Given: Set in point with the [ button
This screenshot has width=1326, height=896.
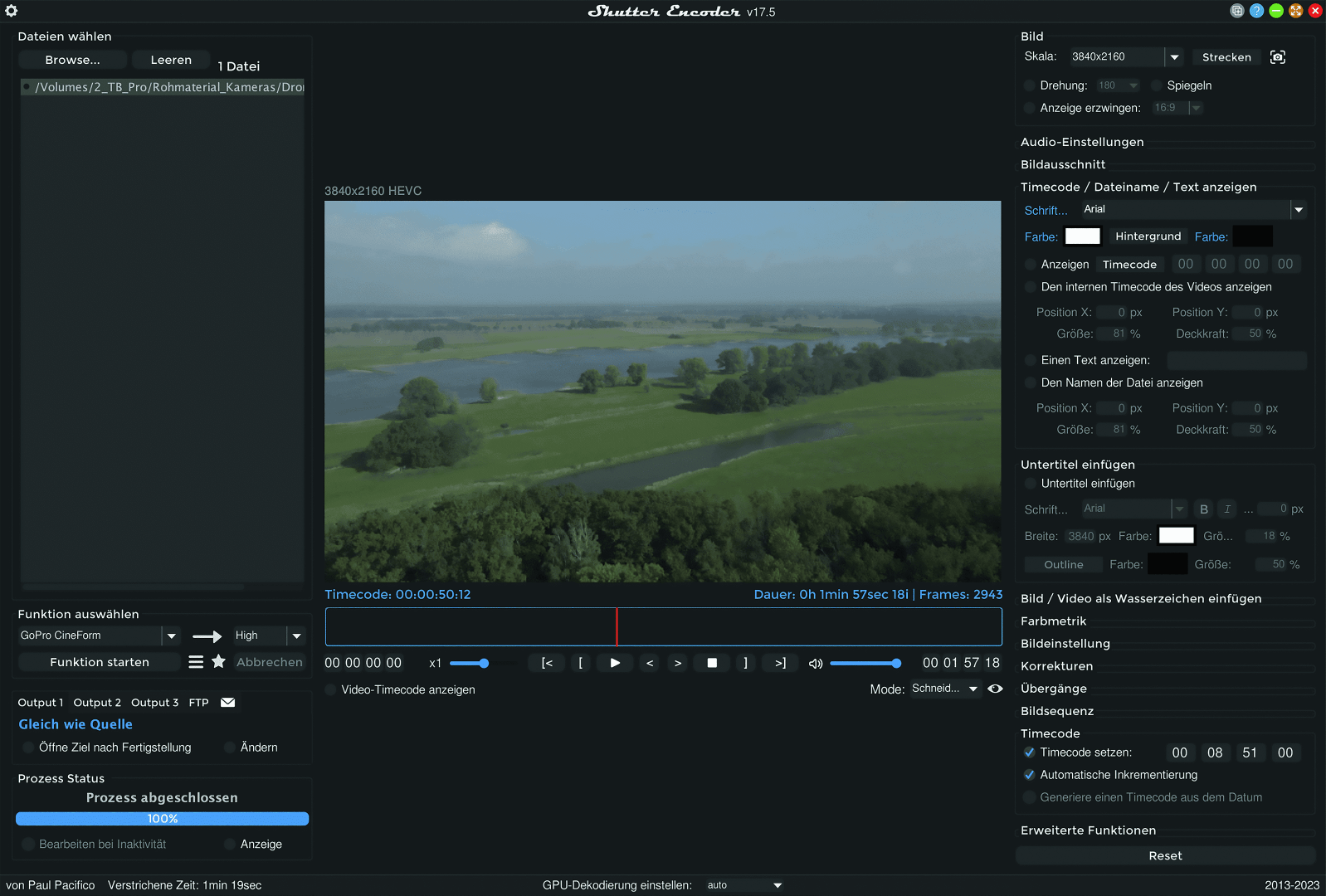Looking at the screenshot, I should (580, 663).
